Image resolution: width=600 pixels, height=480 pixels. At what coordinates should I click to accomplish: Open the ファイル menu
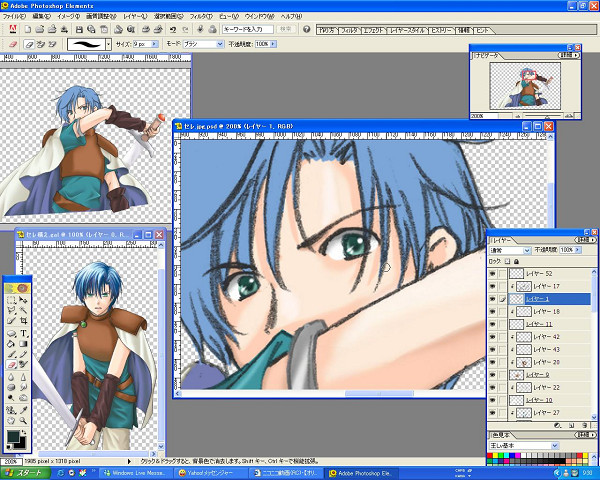pyautogui.click(x=14, y=16)
